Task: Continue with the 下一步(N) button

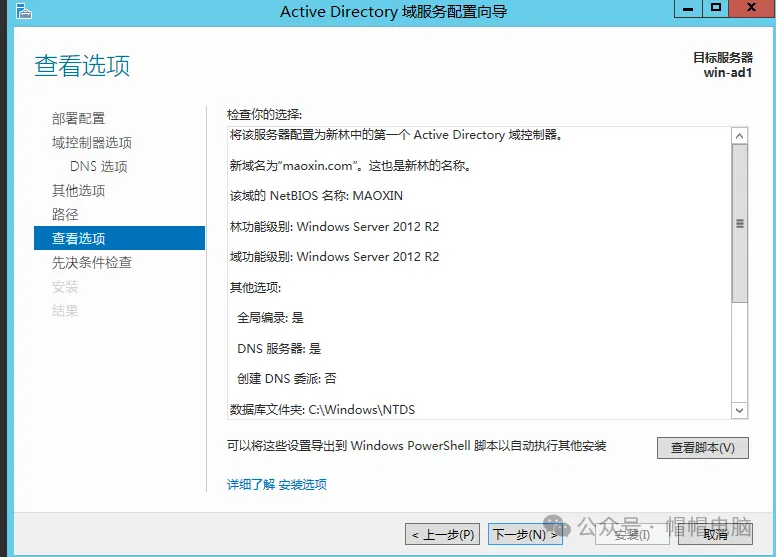Action: click(x=525, y=534)
